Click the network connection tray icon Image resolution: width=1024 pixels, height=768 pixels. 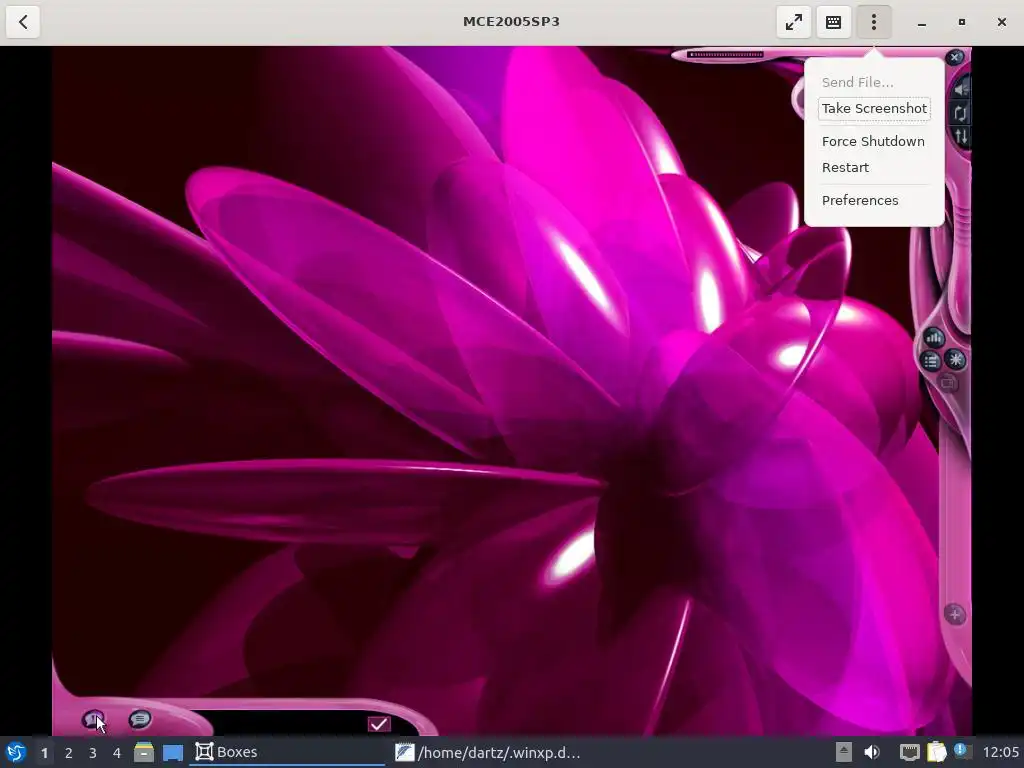pos(909,752)
